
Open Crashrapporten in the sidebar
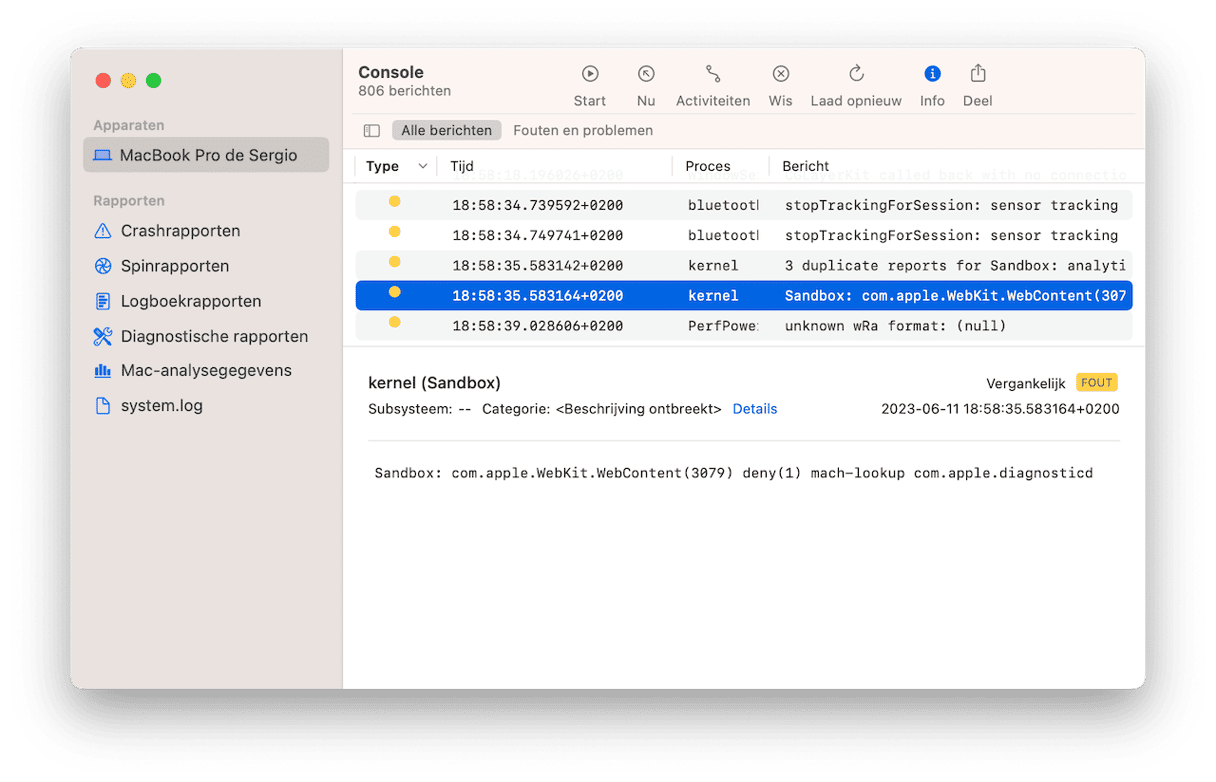pyautogui.click(x=180, y=231)
